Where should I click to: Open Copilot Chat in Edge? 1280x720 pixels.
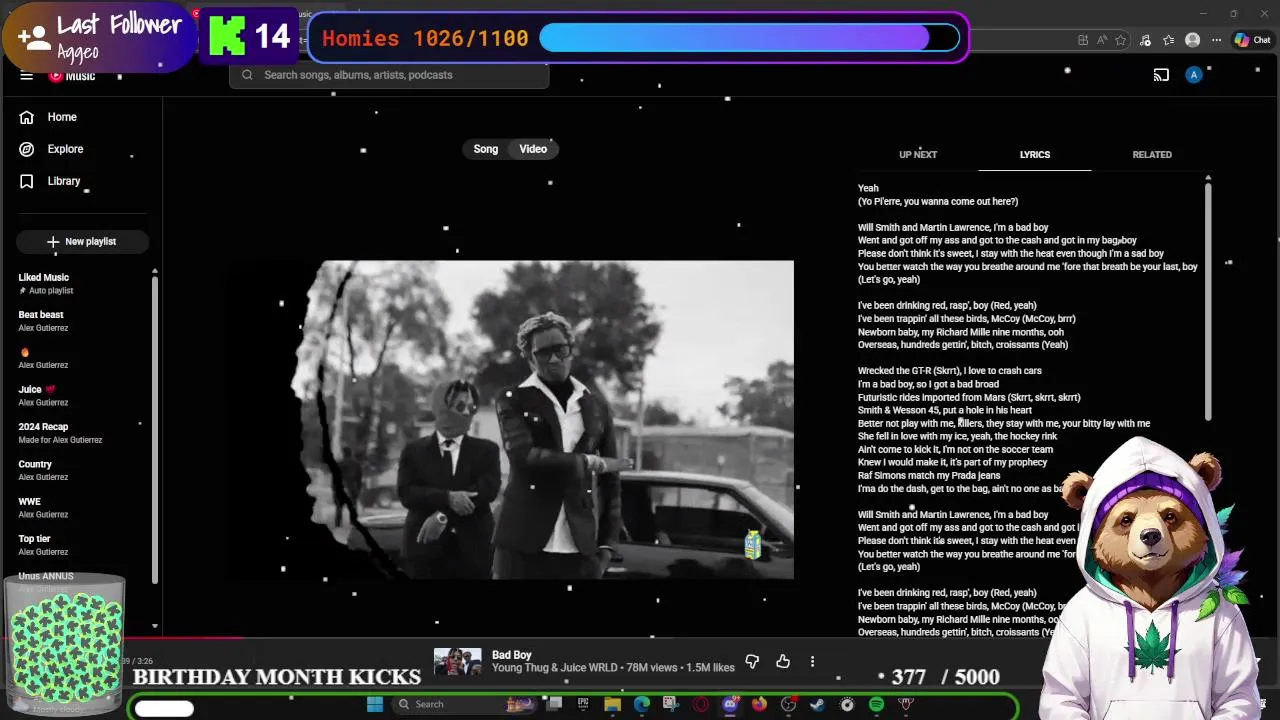tap(1251, 40)
